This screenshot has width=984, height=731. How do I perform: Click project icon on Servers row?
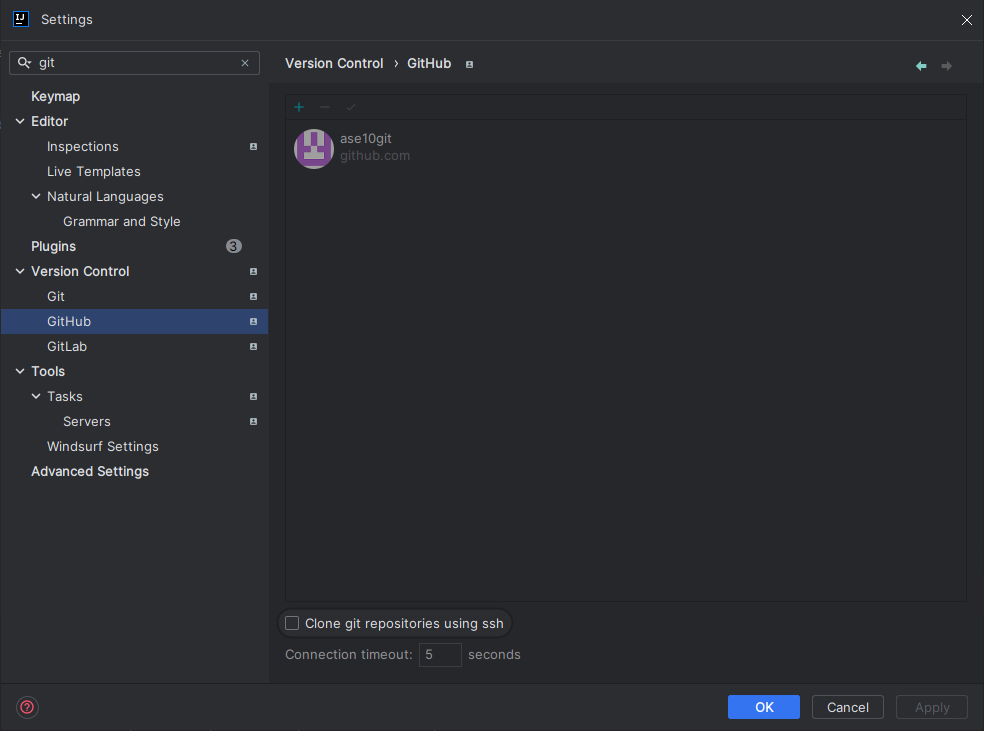point(254,422)
